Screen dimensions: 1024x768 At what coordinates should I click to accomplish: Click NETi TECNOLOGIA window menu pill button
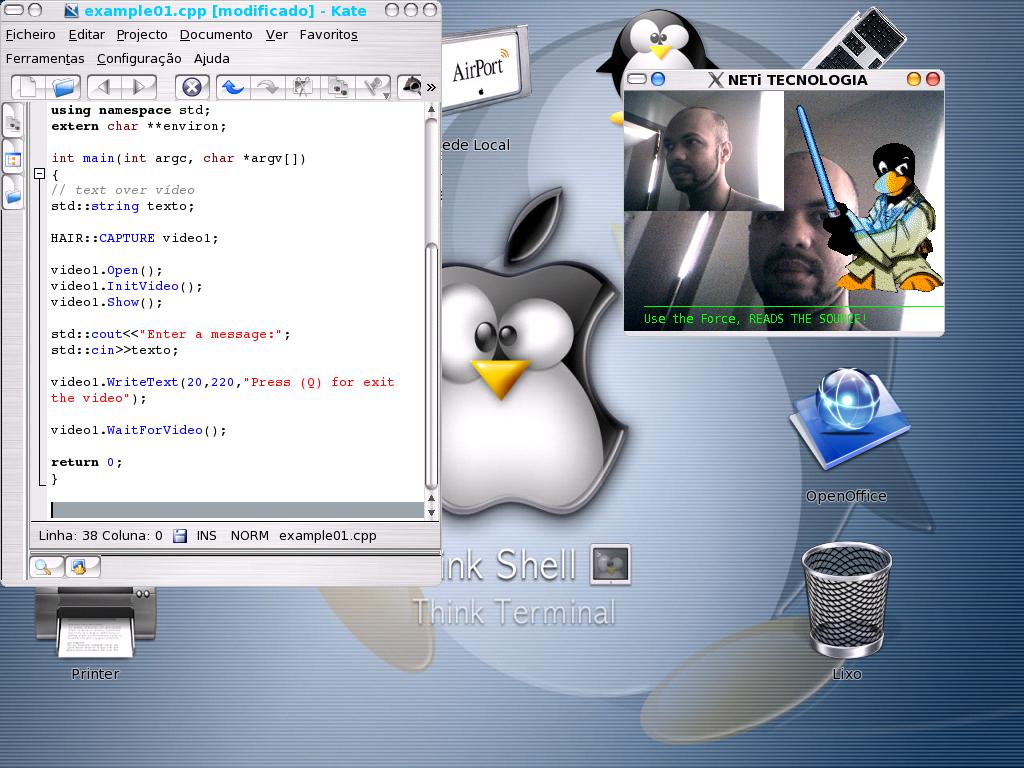tap(637, 80)
